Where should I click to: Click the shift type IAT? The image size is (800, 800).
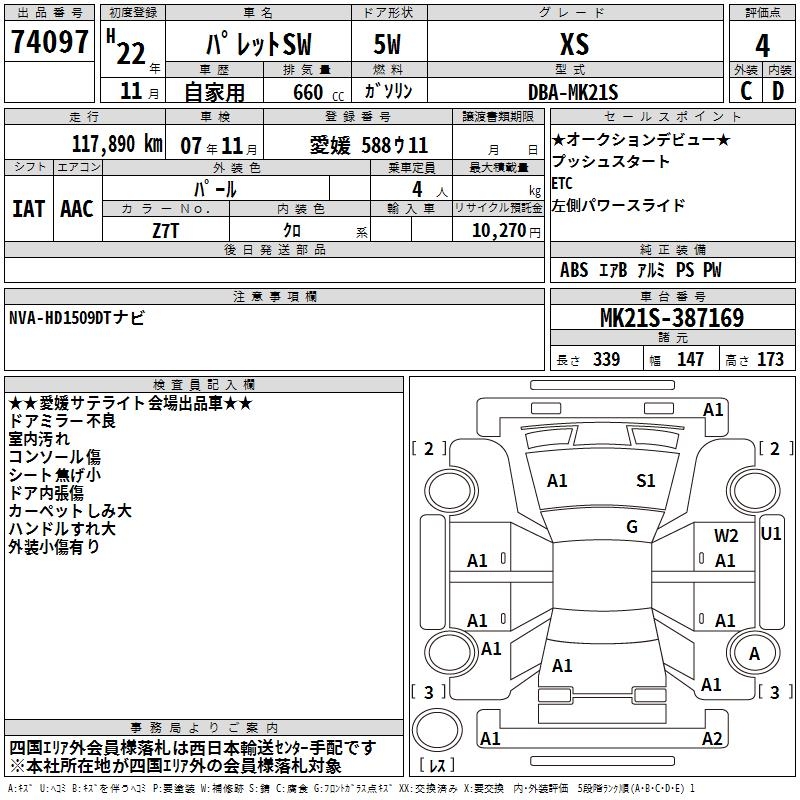pyautogui.click(x=28, y=209)
